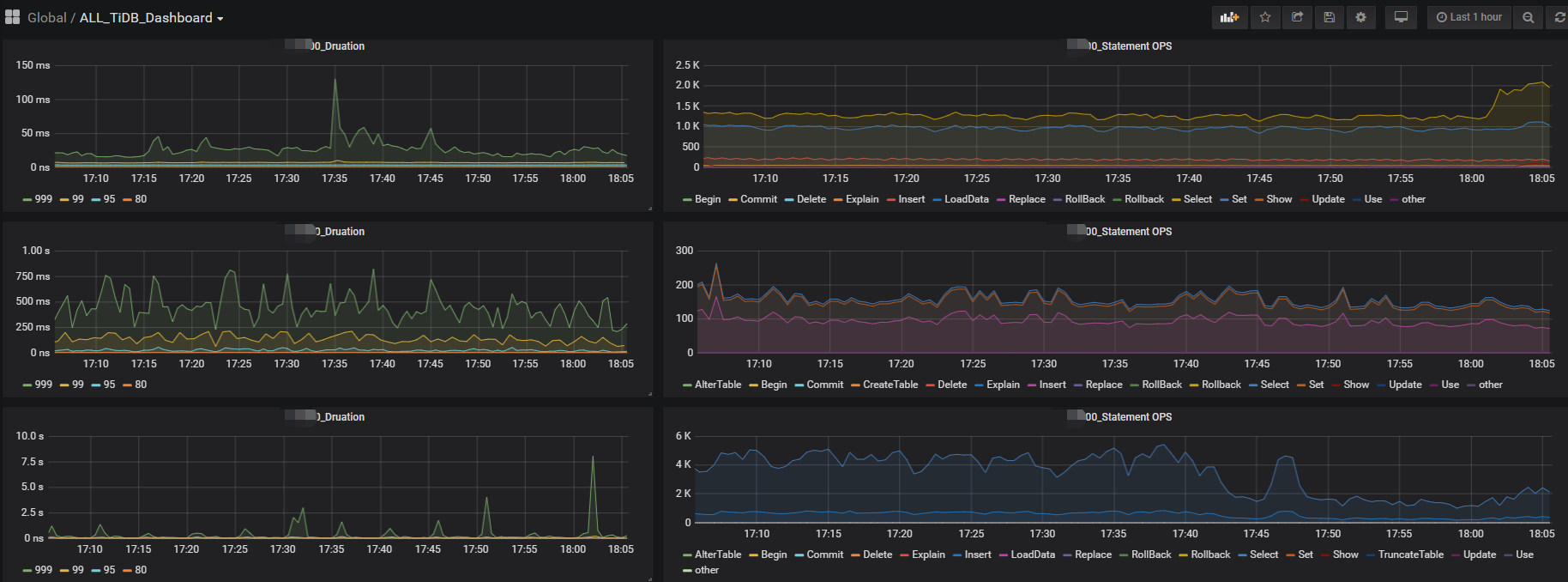1568x582 pixels.
Task: Click the Add panel icon
Action: point(1229,17)
